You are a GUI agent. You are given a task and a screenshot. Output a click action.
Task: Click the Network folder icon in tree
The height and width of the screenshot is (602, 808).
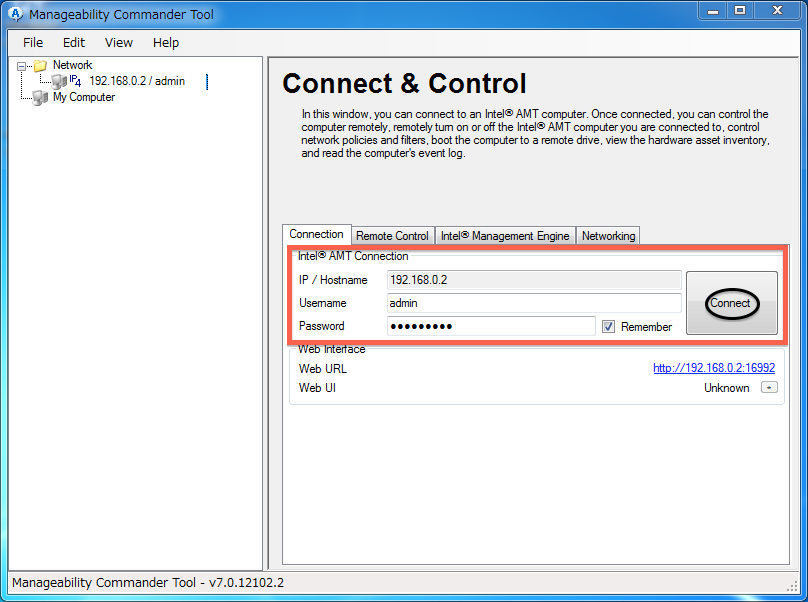(x=40, y=65)
